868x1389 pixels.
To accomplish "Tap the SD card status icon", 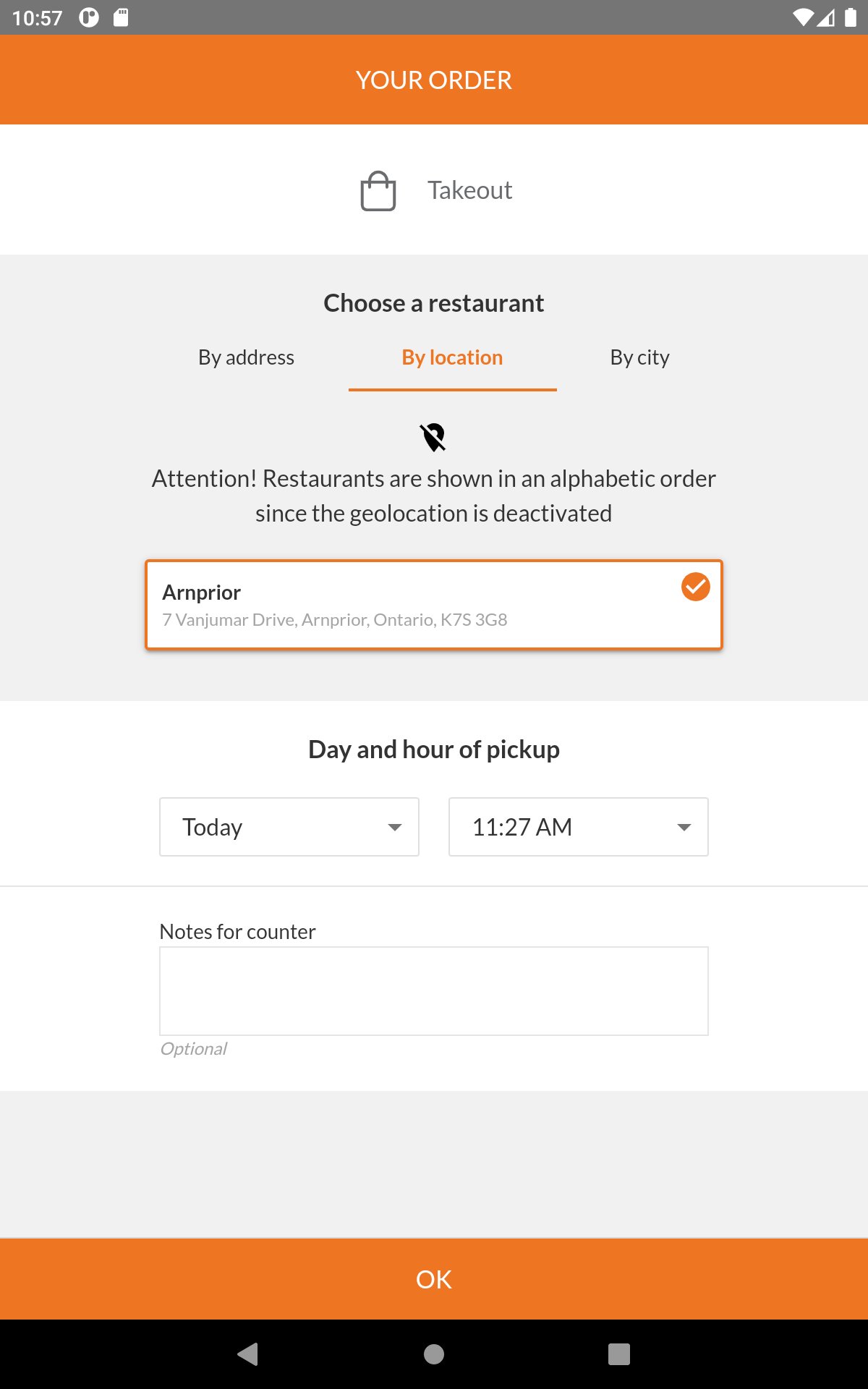I will click(121, 17).
